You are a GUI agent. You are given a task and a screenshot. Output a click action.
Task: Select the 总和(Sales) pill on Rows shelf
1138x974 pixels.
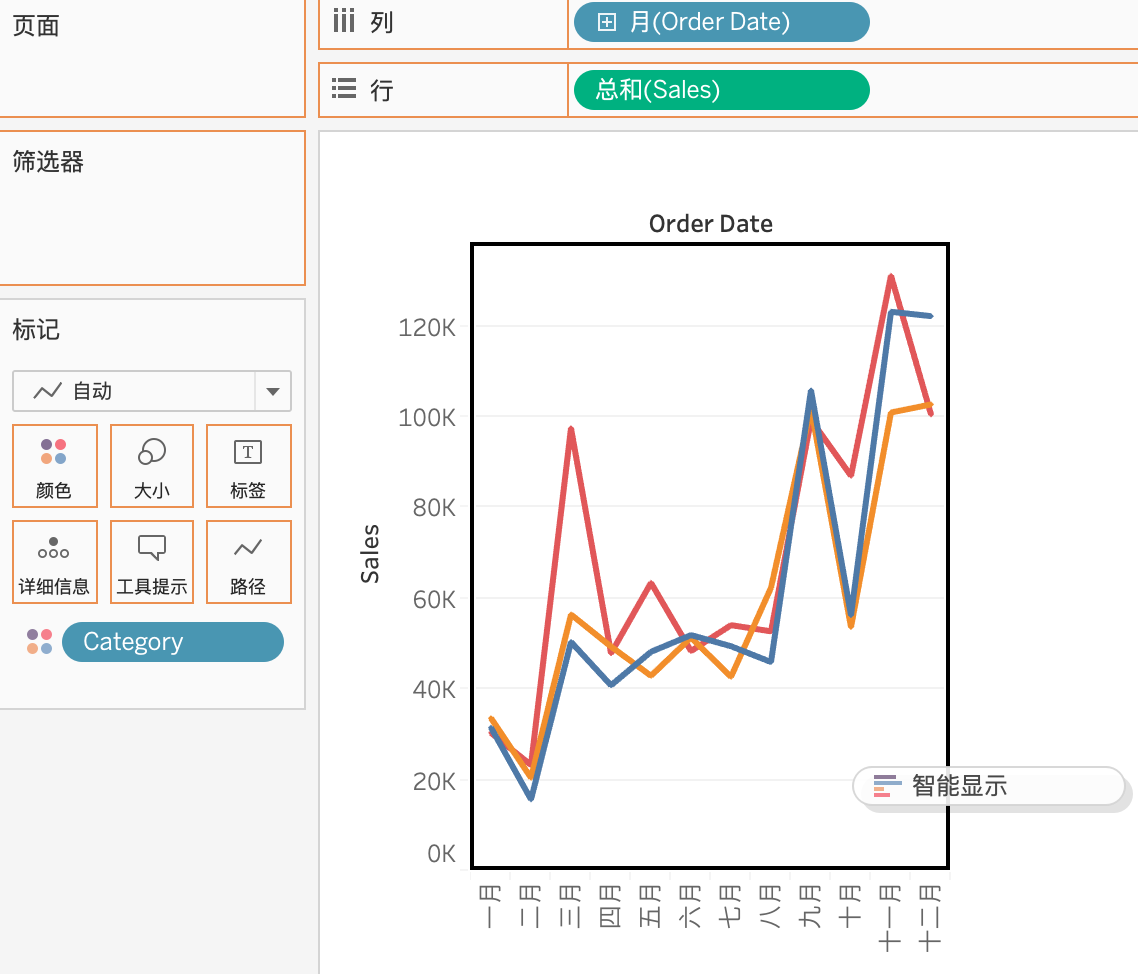point(721,90)
